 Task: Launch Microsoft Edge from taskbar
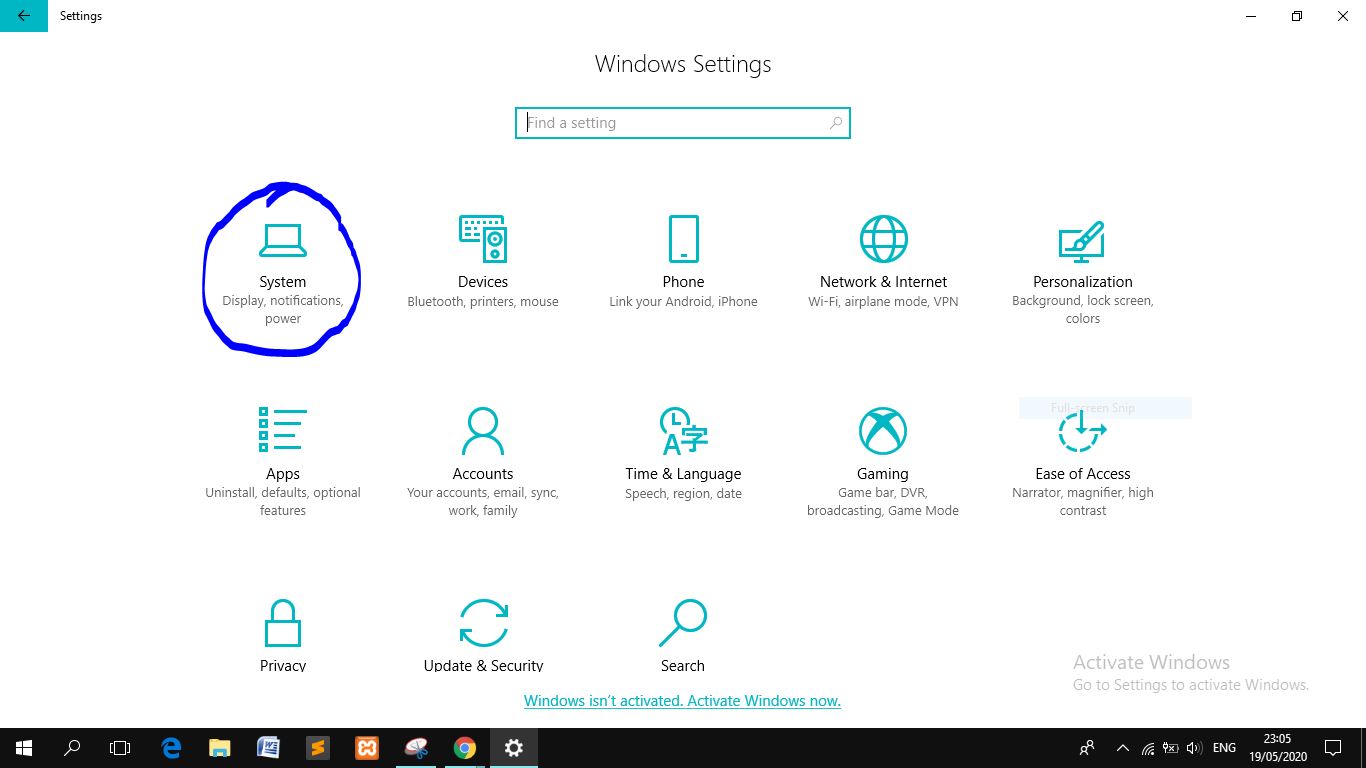click(x=172, y=747)
